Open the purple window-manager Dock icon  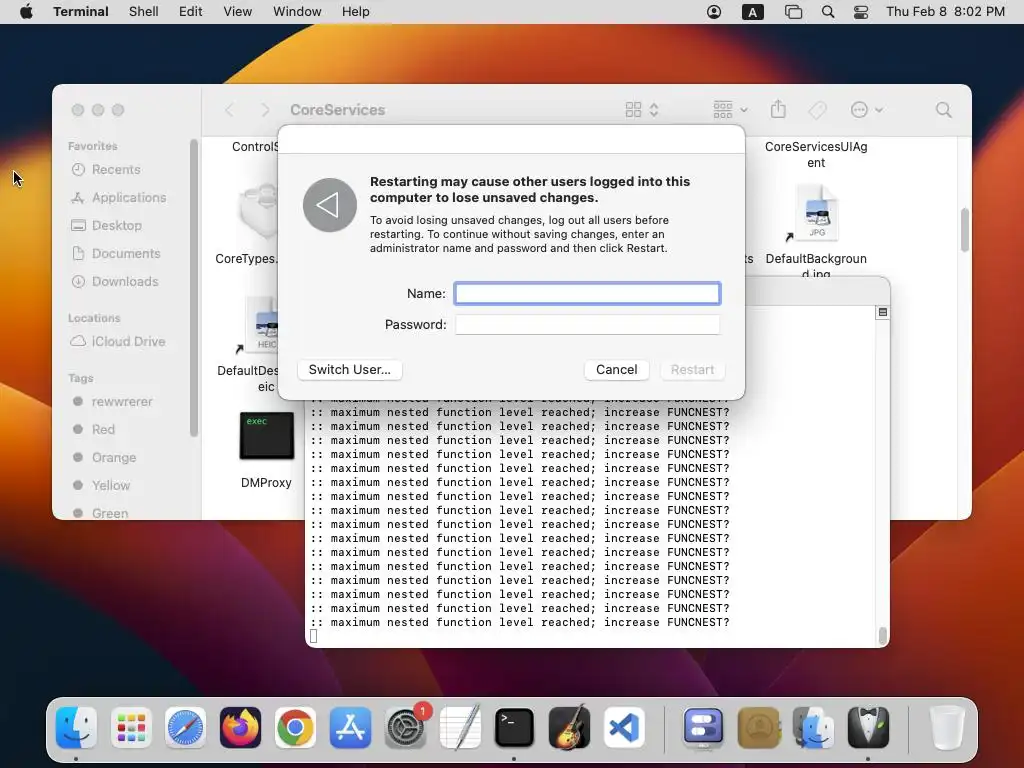click(703, 728)
